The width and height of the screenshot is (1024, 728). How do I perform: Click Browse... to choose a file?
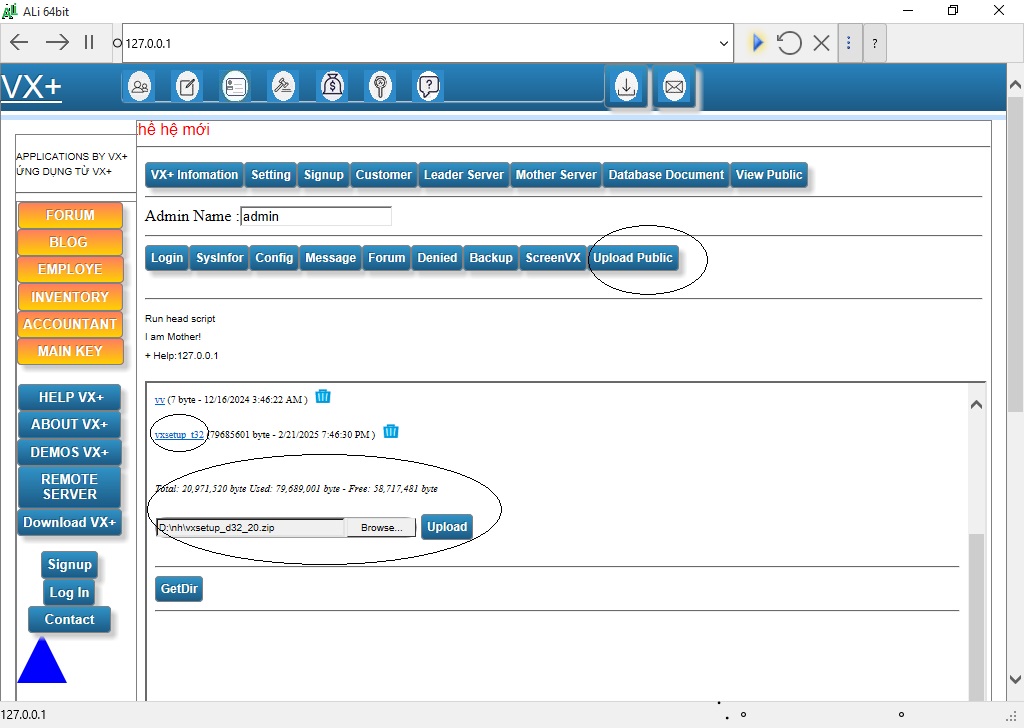(380, 527)
